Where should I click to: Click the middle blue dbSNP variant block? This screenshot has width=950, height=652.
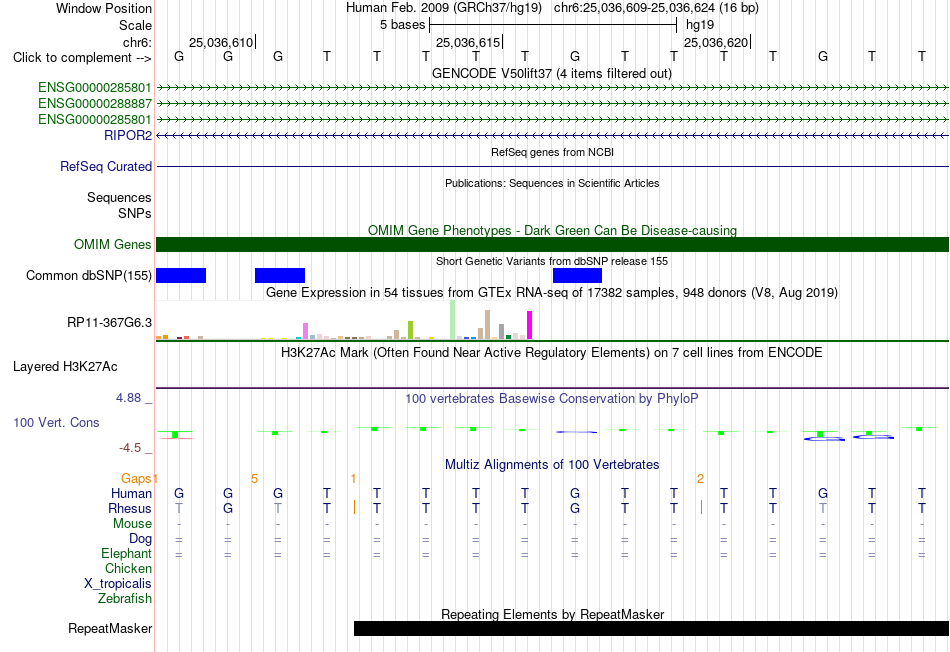pyautogui.click(x=280, y=276)
